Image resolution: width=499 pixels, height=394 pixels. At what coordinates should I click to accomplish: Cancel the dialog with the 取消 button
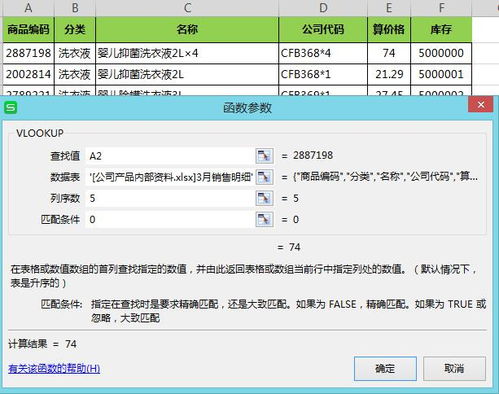454,368
